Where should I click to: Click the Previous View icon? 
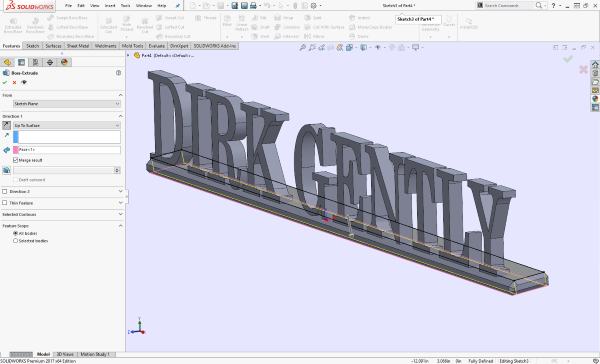pyautogui.click(x=321, y=47)
